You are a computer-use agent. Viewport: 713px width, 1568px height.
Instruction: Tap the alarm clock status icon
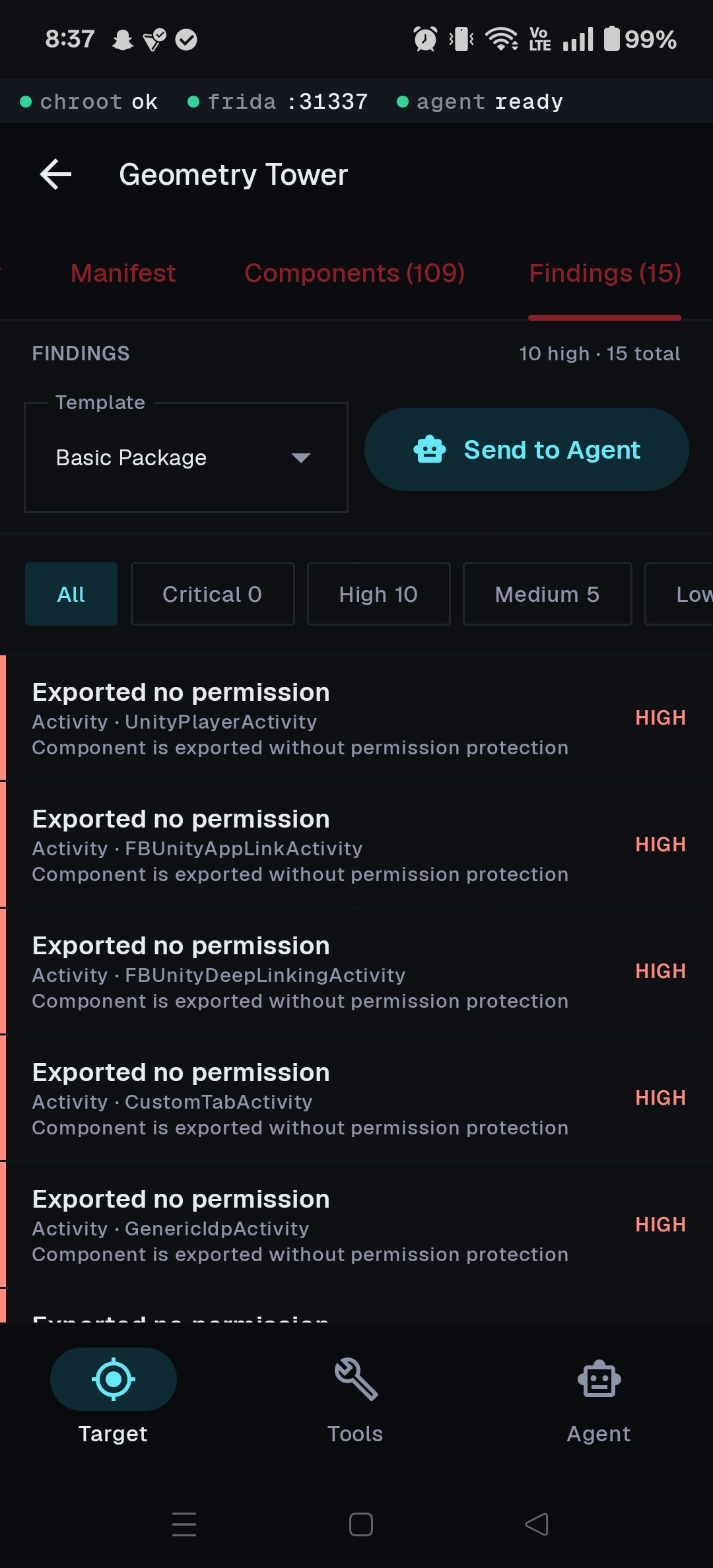click(425, 39)
